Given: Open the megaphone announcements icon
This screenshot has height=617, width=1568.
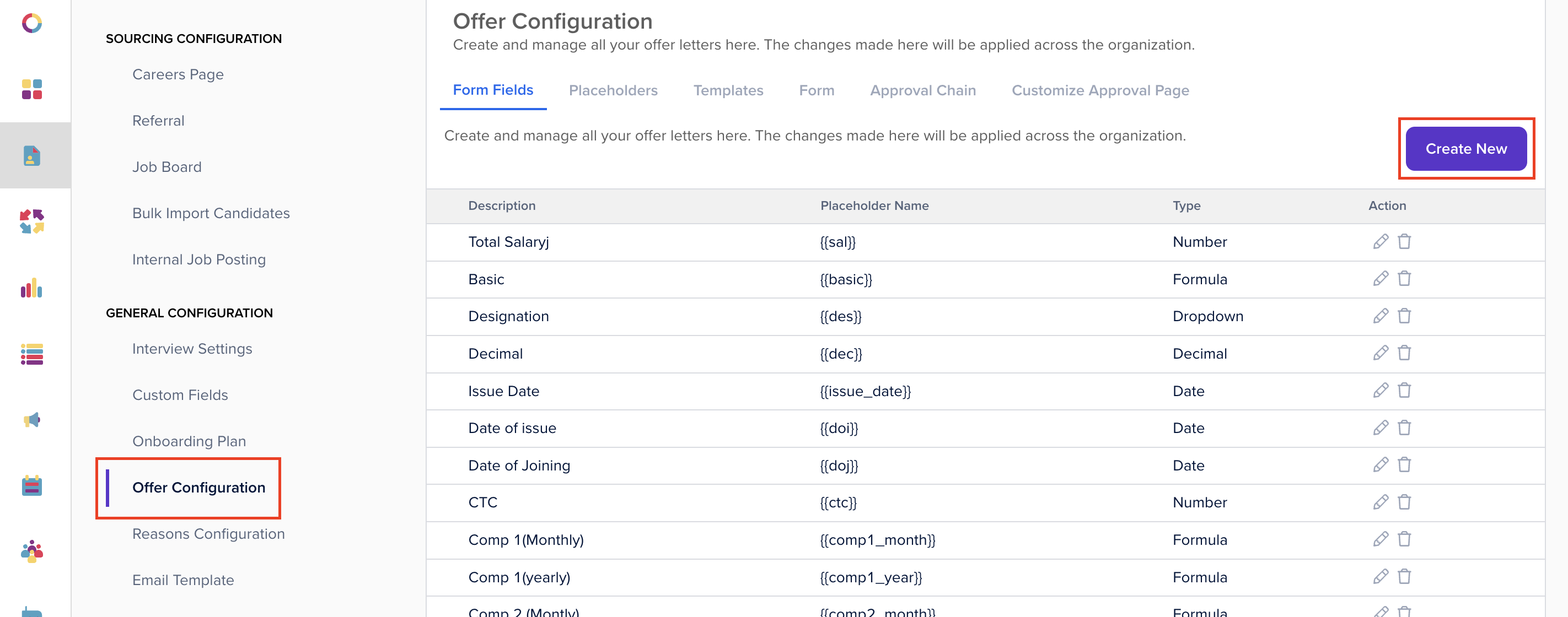Looking at the screenshot, I should pyautogui.click(x=31, y=420).
